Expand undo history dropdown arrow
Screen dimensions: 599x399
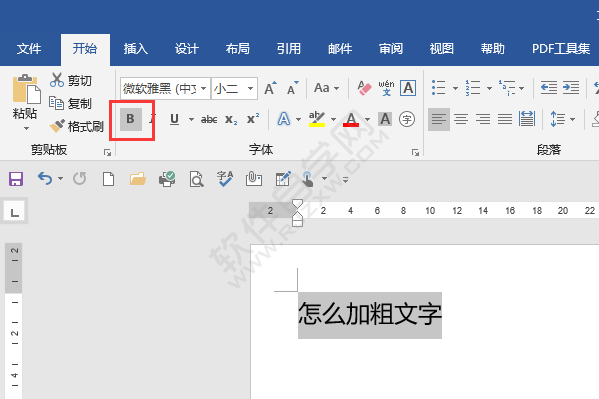60,178
